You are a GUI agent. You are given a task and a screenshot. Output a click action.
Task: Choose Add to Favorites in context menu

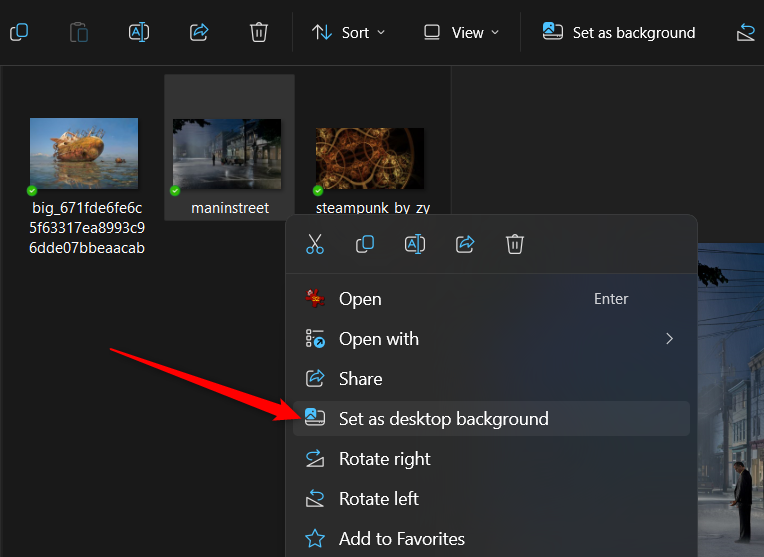[x=491, y=538]
